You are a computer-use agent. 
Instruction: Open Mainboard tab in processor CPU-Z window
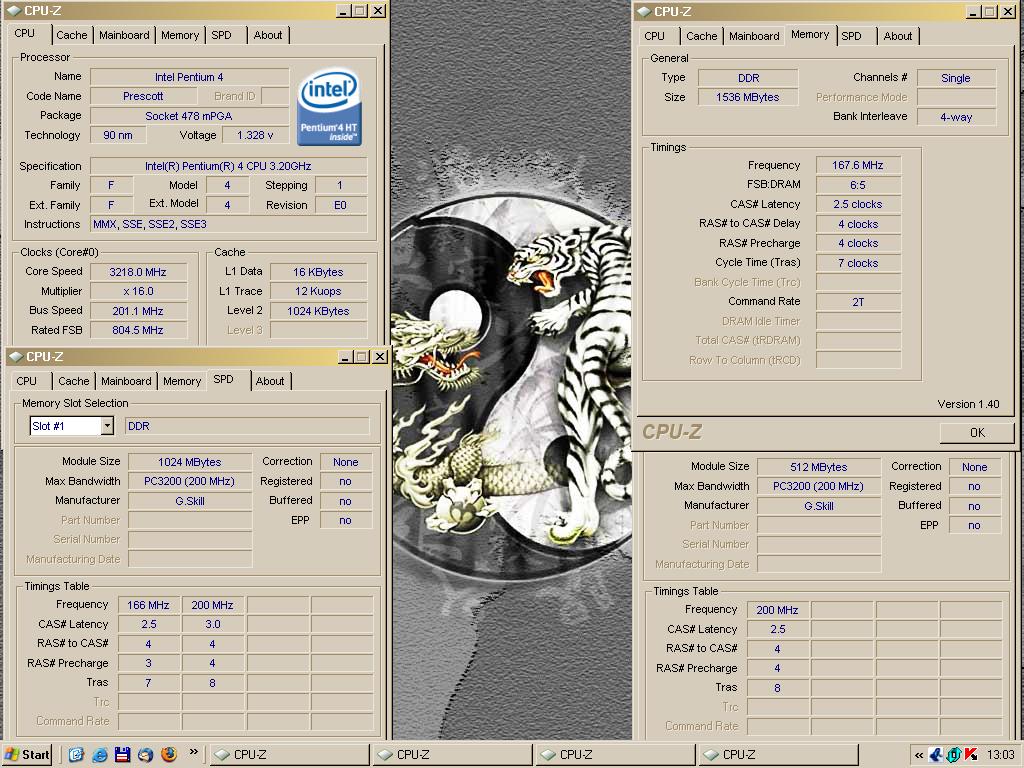tap(124, 35)
